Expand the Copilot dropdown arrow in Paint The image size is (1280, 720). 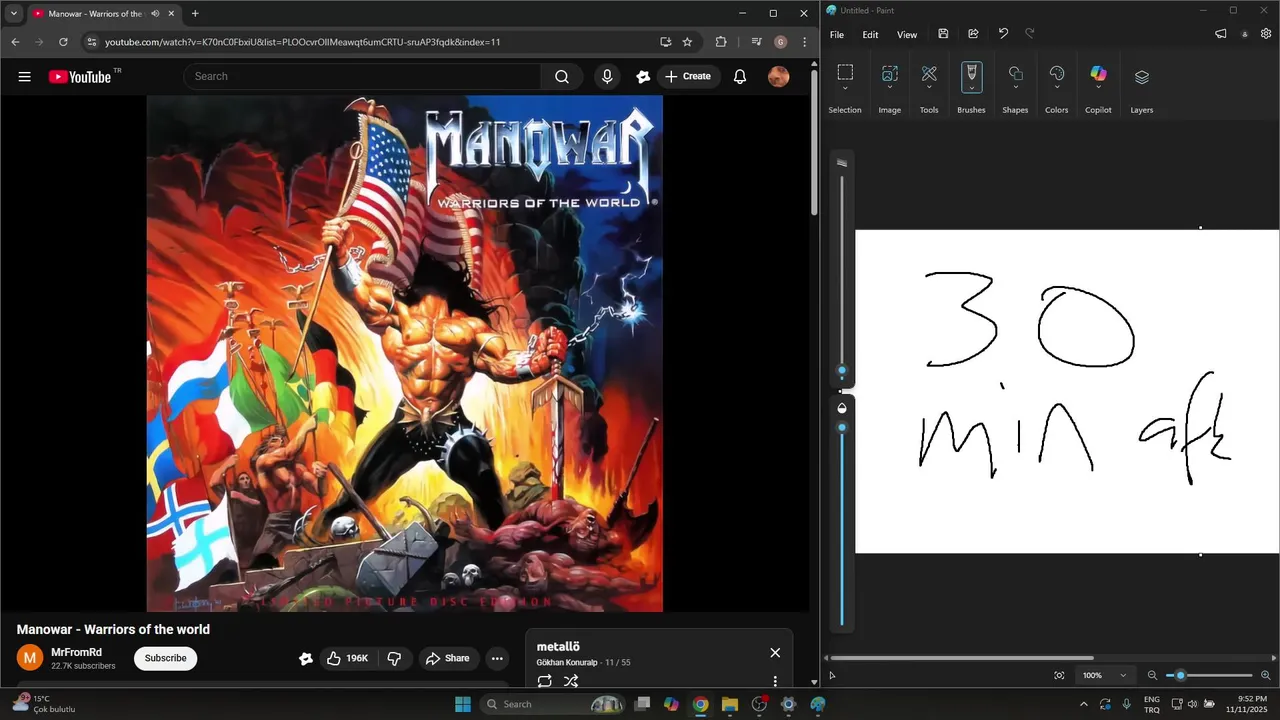click(1098, 88)
